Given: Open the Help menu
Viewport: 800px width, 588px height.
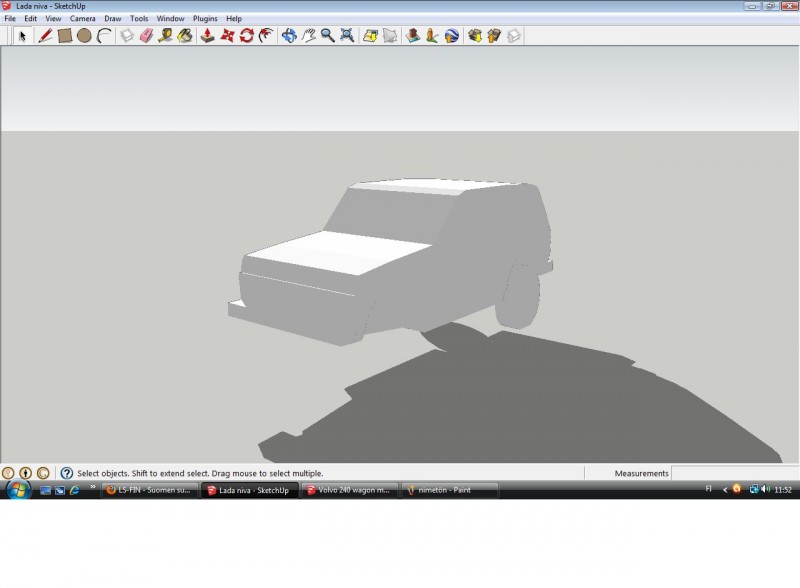Looking at the screenshot, I should click(234, 18).
